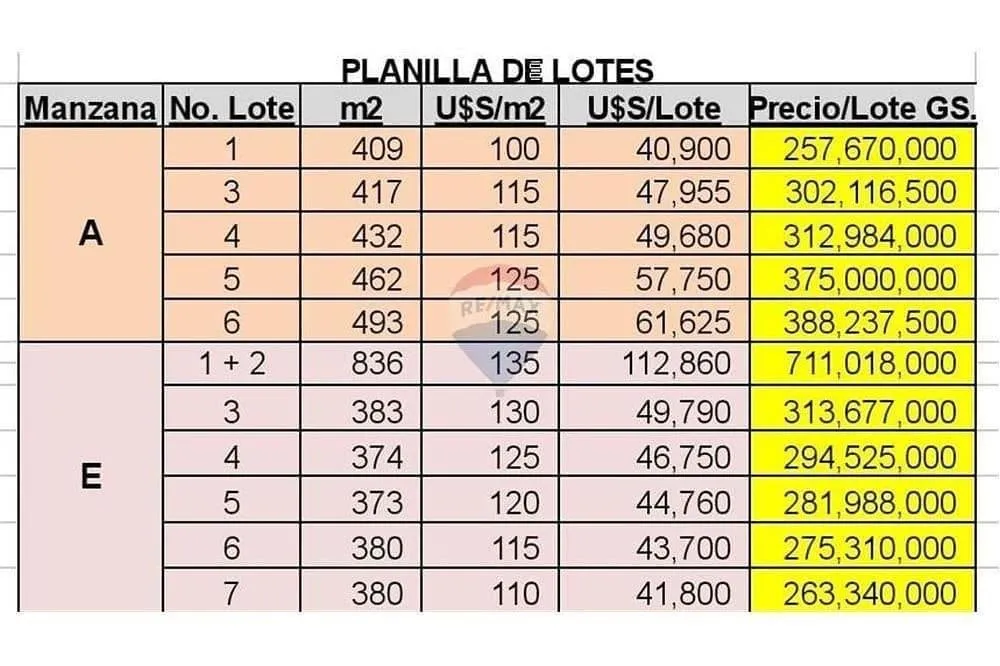The height and width of the screenshot is (666, 1000).
Task: Select the No. Lote column header
Action: [232, 106]
